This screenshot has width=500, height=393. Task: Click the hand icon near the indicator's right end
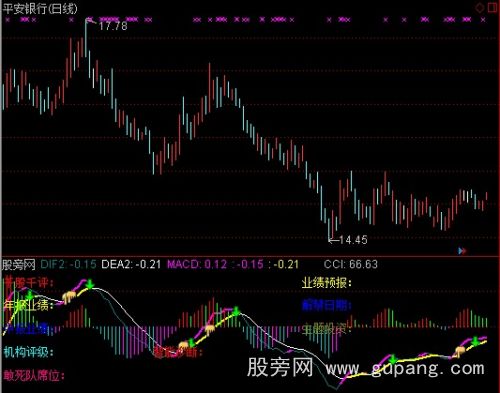460,351
